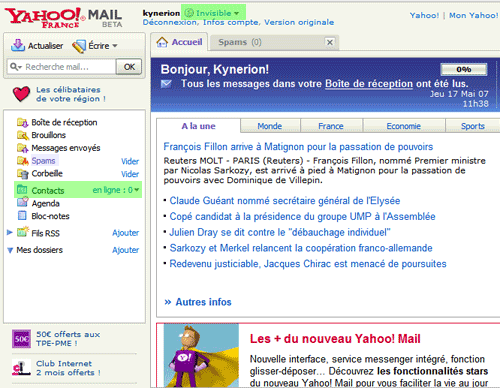500x388 pixels.
Task: Click the Accueil house icon
Action: (x=162, y=42)
